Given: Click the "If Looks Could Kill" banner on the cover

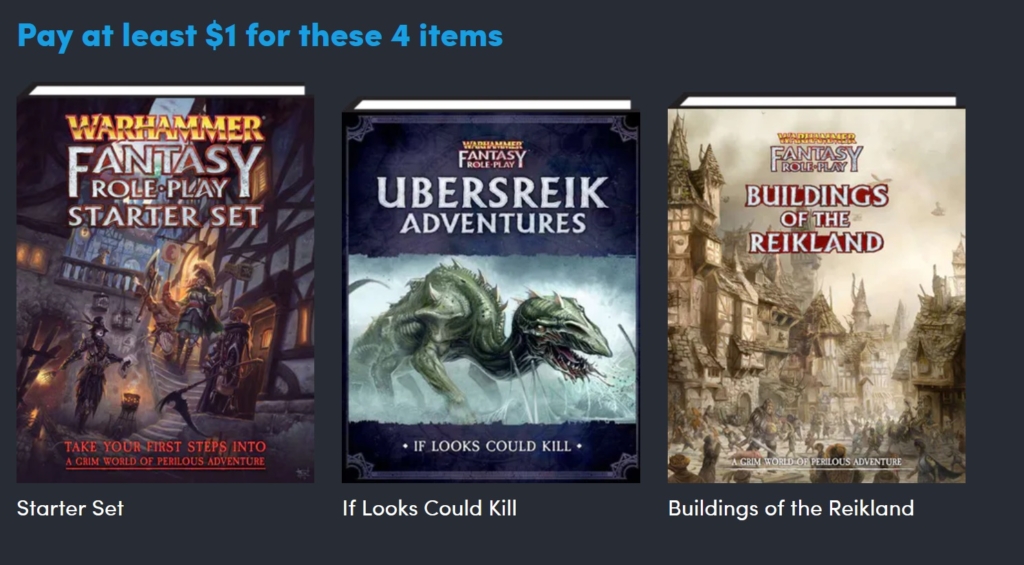Looking at the screenshot, I should click(491, 447).
